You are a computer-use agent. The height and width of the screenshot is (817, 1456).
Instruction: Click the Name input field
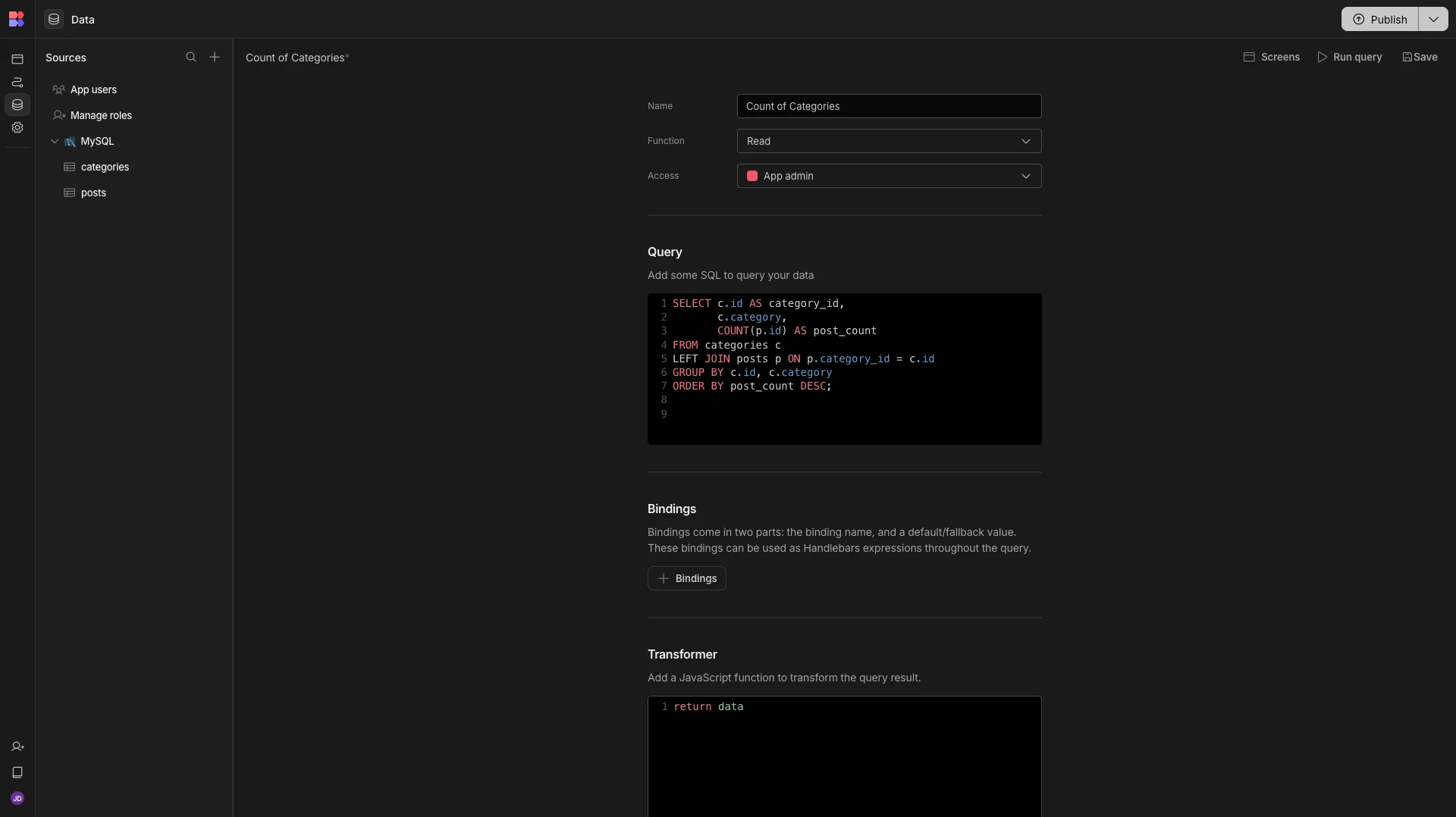point(889,106)
